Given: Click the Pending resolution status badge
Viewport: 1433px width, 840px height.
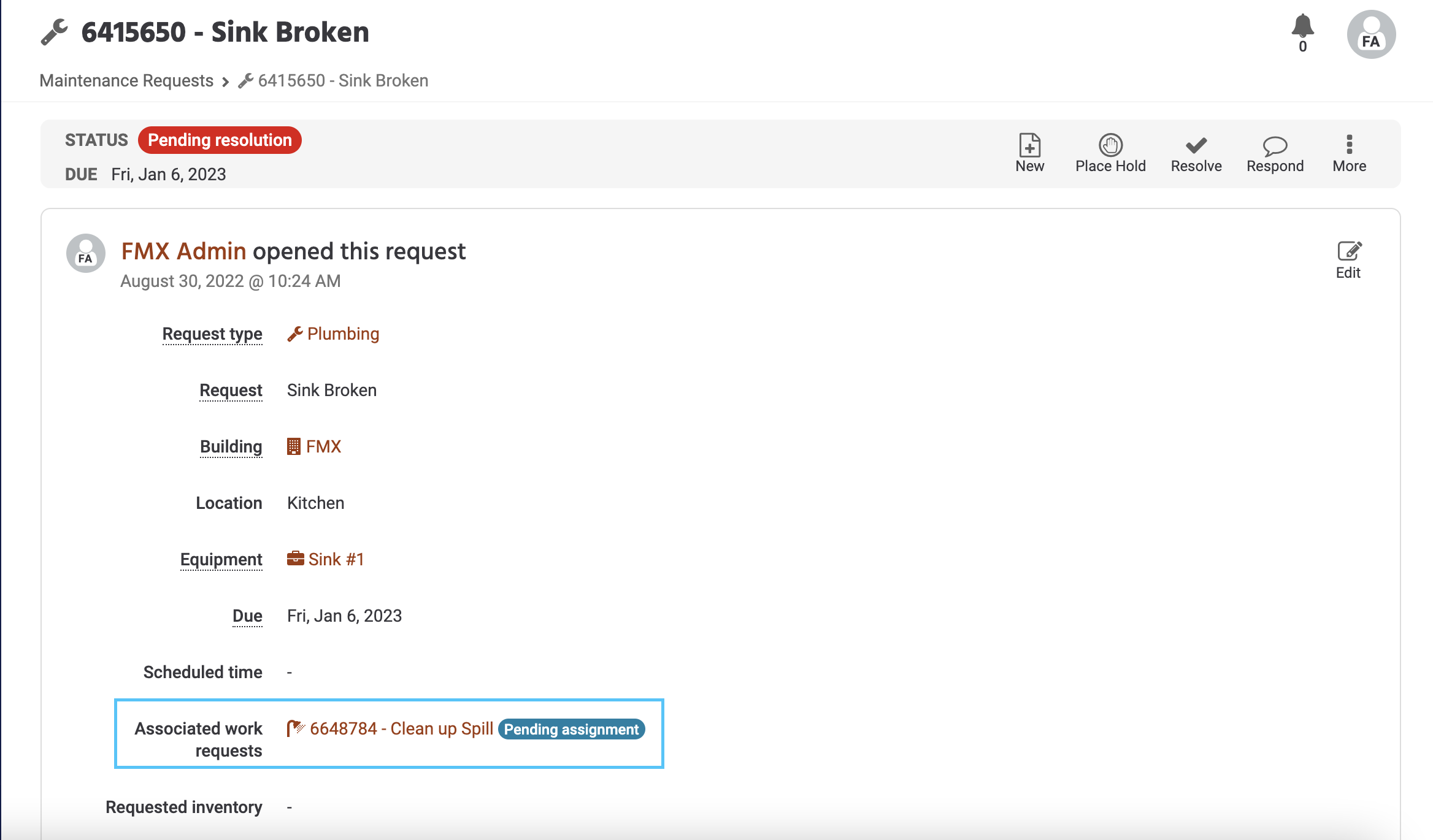Looking at the screenshot, I should coord(220,140).
